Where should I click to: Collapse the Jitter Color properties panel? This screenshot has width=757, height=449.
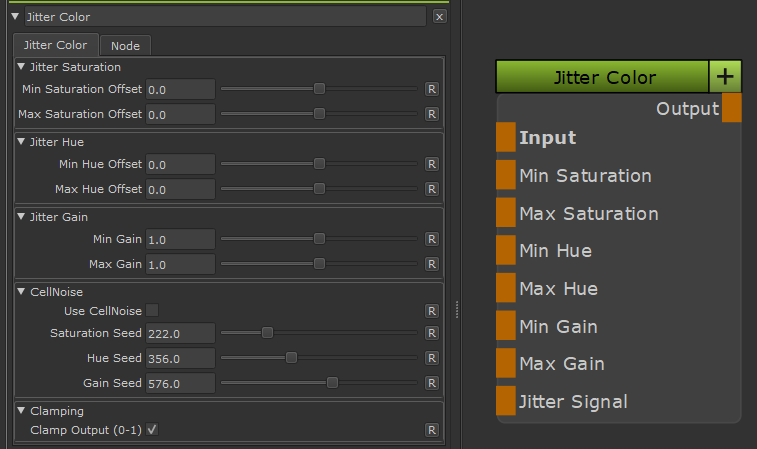click(15, 17)
